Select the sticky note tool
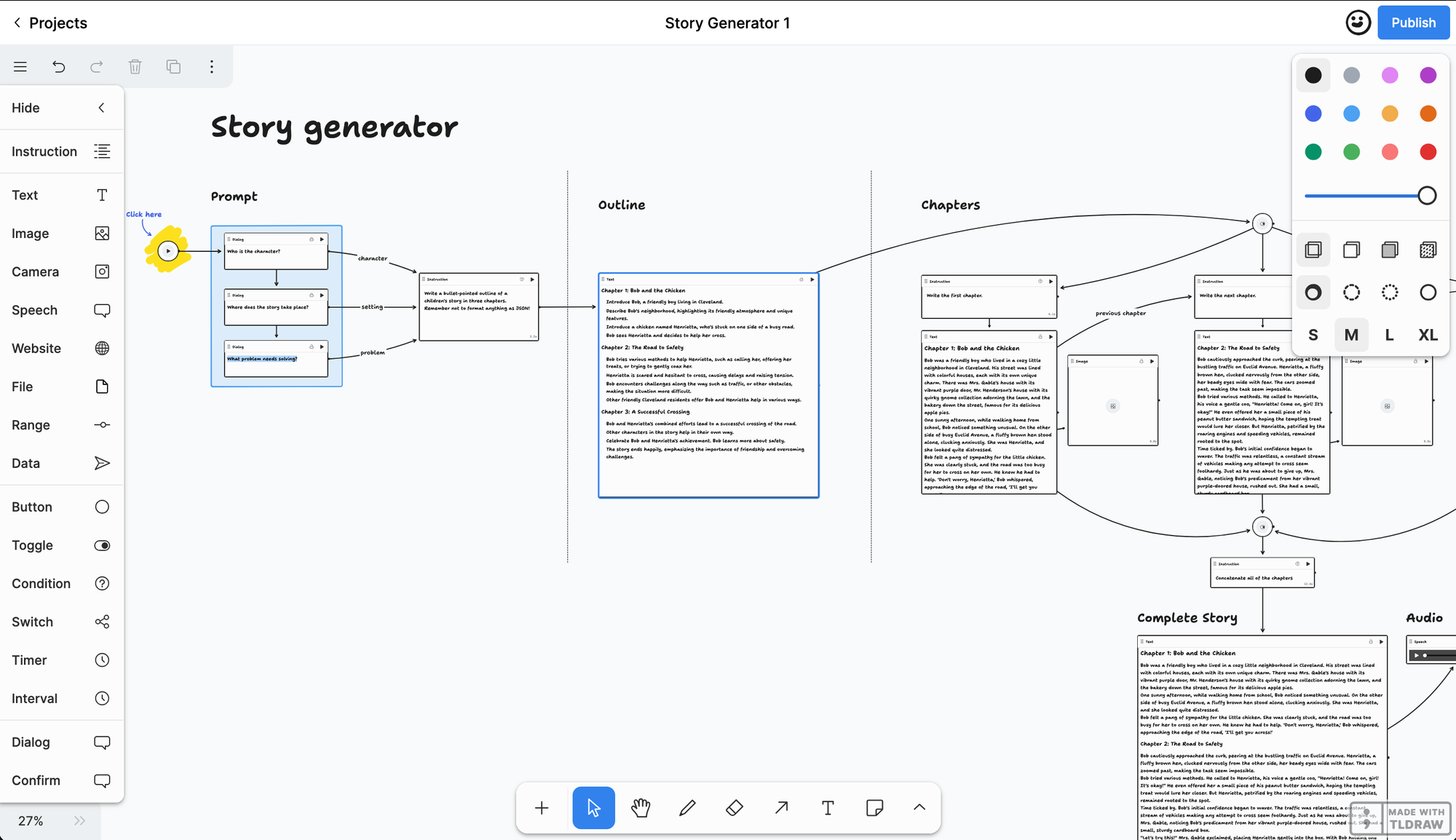 pos(874,807)
